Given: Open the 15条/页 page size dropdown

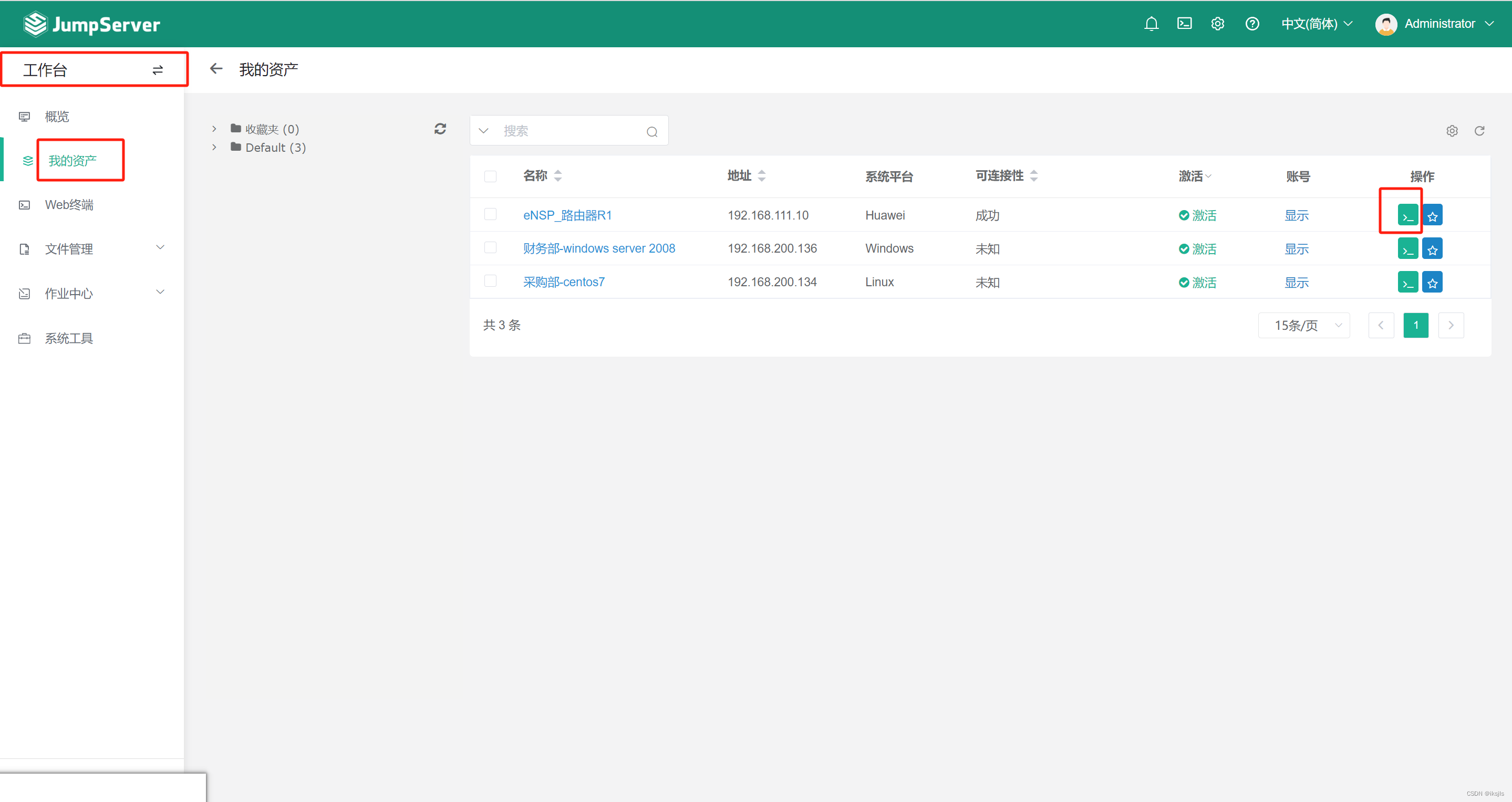Looking at the screenshot, I should coord(1303,325).
